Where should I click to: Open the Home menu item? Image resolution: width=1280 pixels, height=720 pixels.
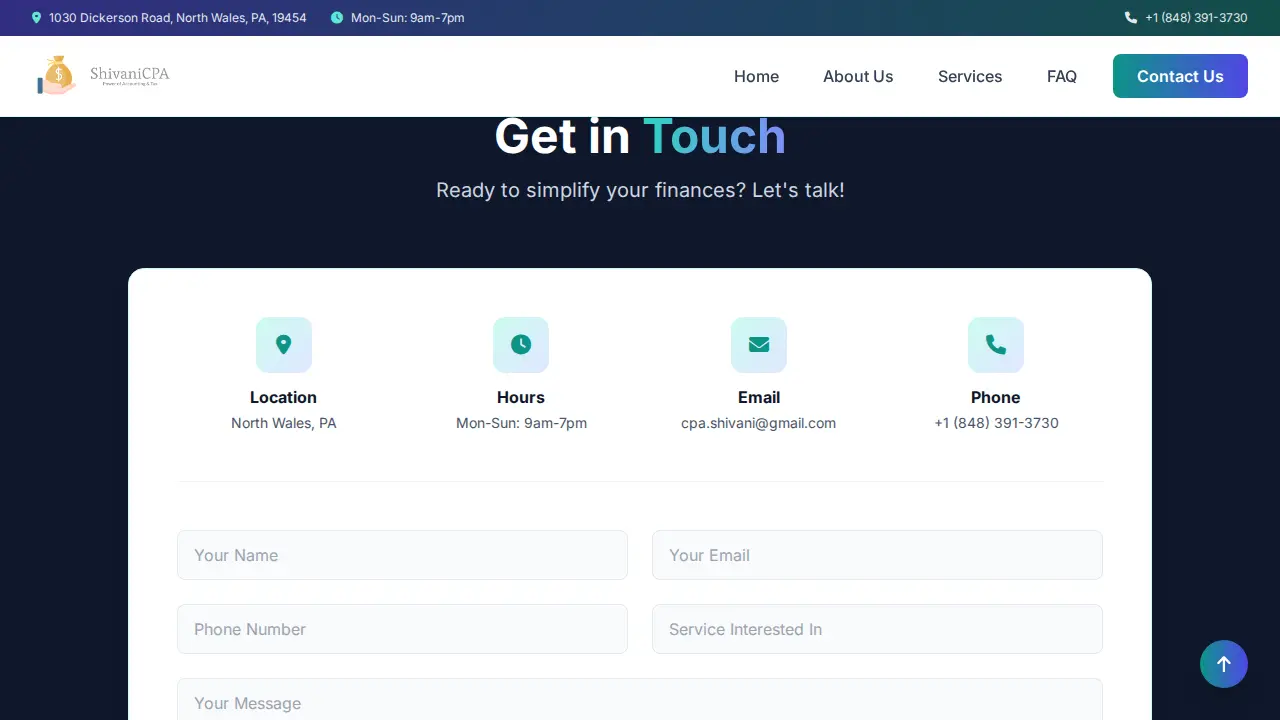pos(756,76)
